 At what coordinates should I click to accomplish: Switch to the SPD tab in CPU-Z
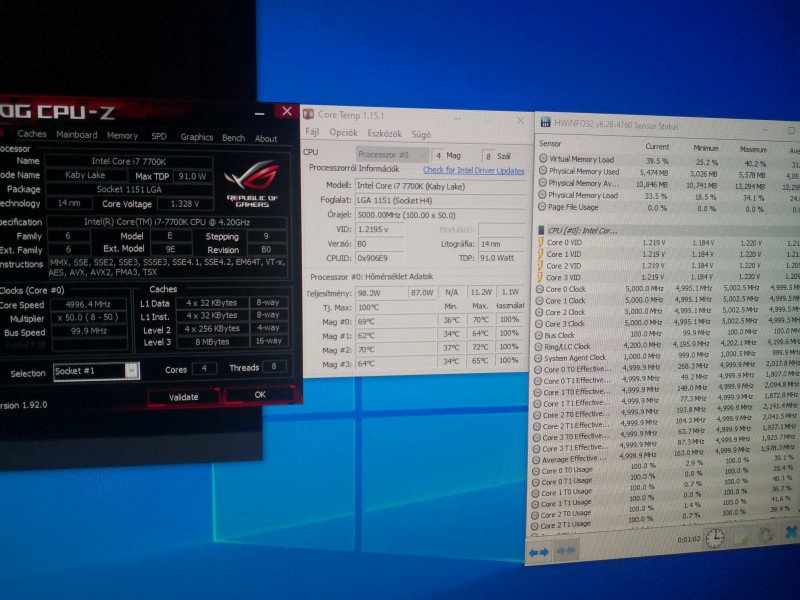(159, 136)
